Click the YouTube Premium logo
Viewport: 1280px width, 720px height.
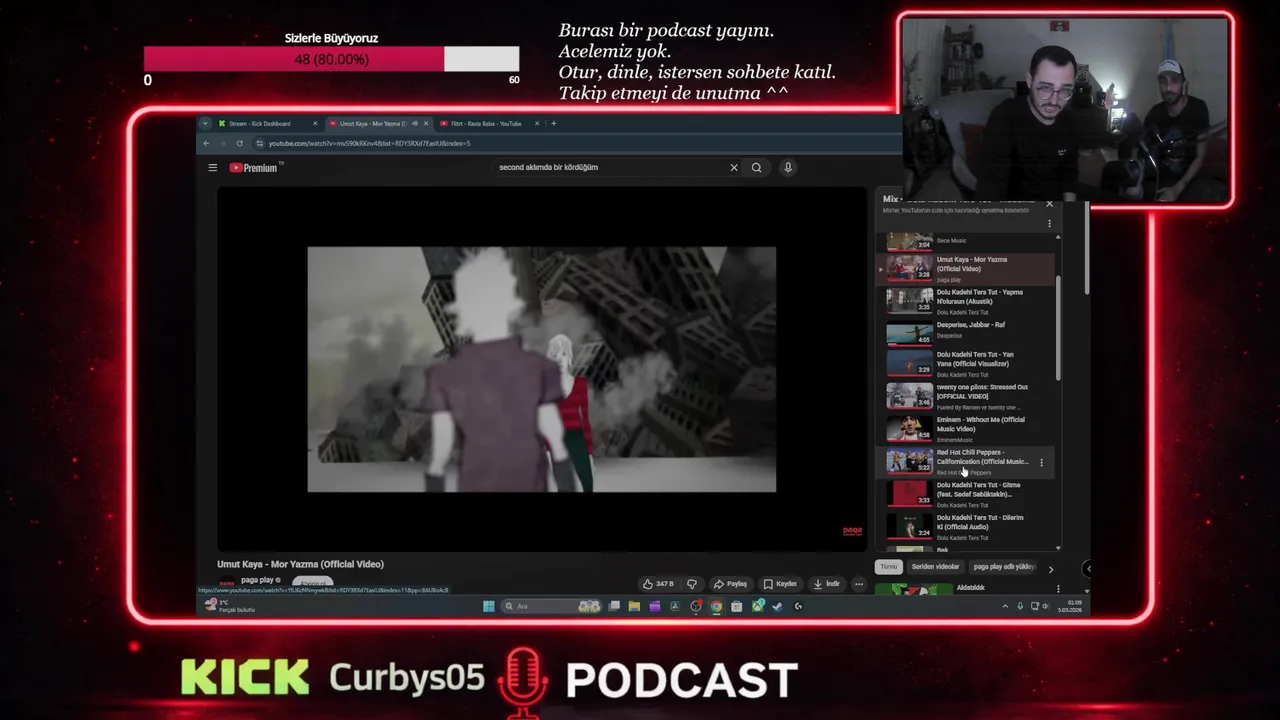254,168
